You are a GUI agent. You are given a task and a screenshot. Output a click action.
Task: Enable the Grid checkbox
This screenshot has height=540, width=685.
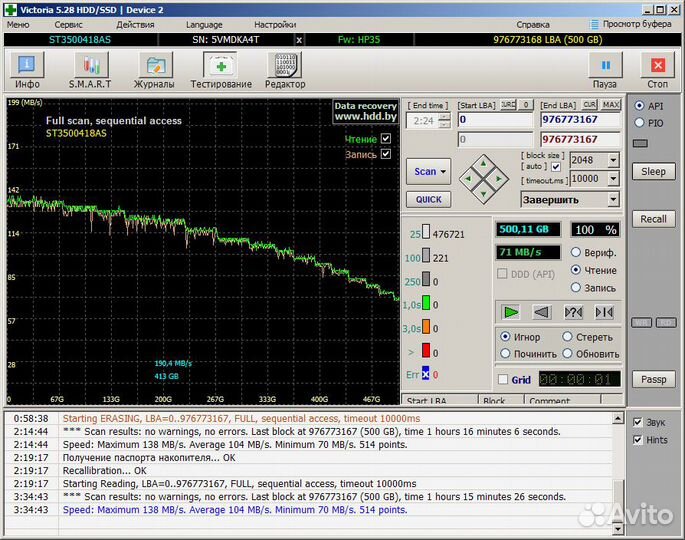click(x=503, y=380)
